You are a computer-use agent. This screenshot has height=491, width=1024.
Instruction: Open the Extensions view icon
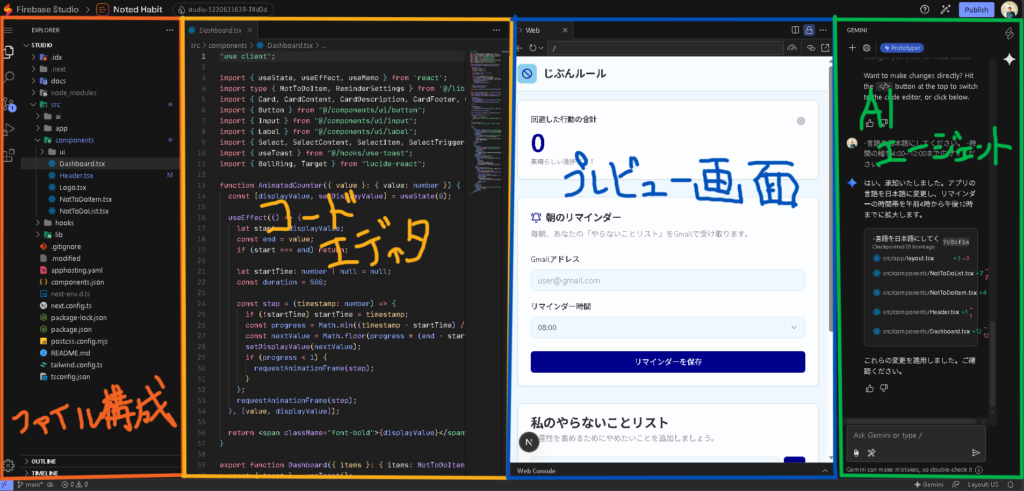9,155
